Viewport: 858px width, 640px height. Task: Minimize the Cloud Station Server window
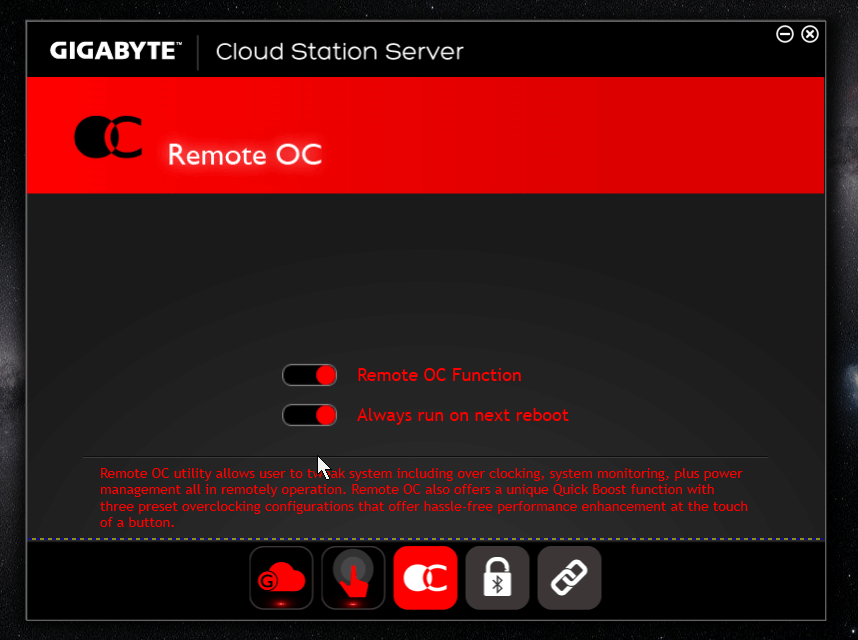(x=785, y=34)
